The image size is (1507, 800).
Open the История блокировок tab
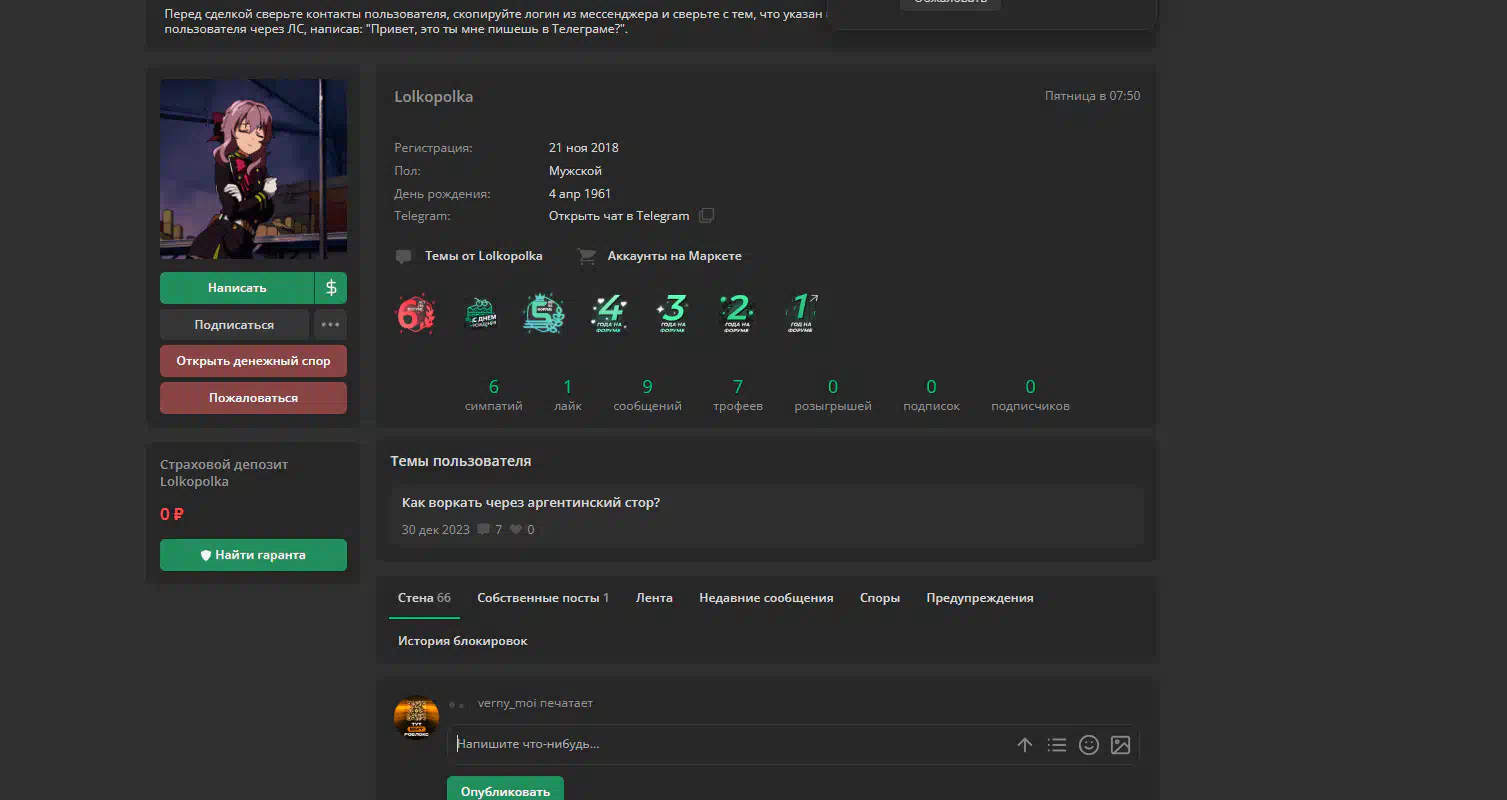[462, 641]
